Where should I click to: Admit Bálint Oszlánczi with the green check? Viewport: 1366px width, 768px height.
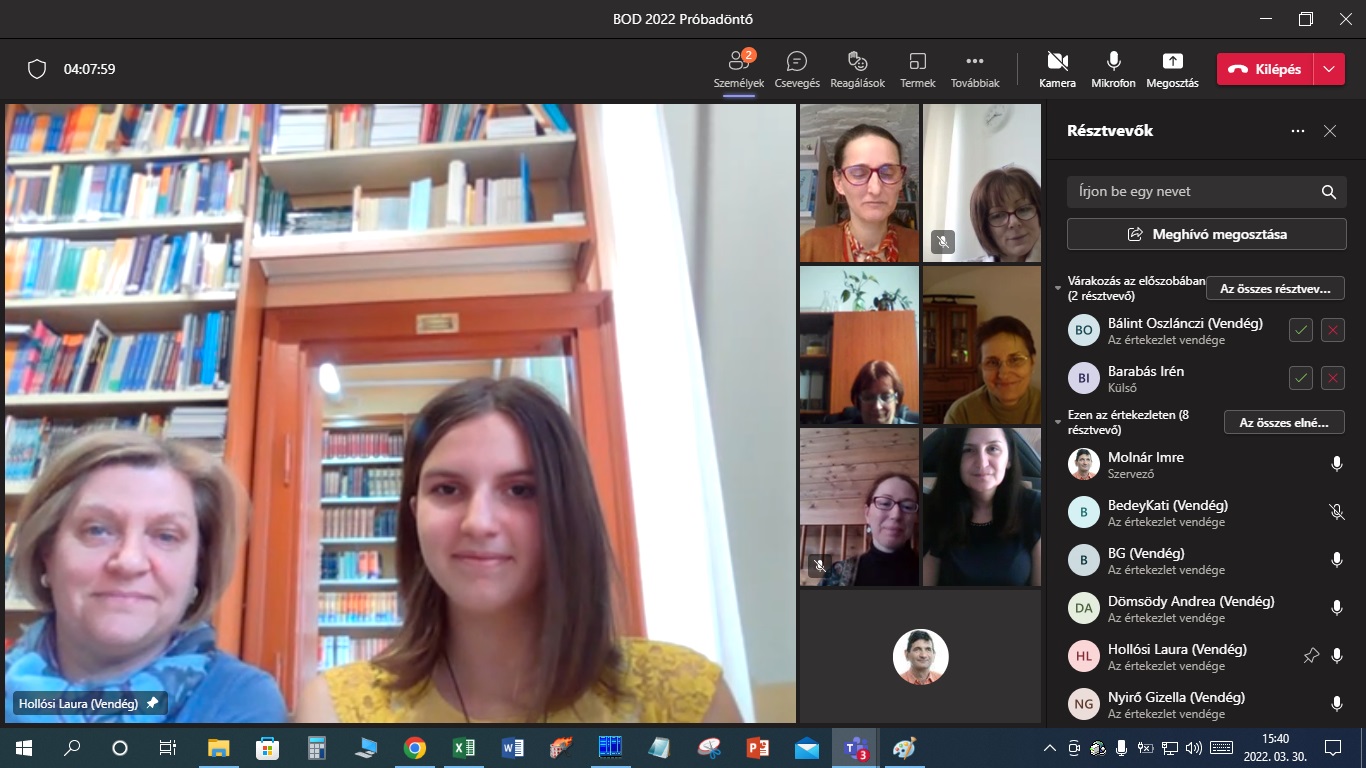point(1301,330)
